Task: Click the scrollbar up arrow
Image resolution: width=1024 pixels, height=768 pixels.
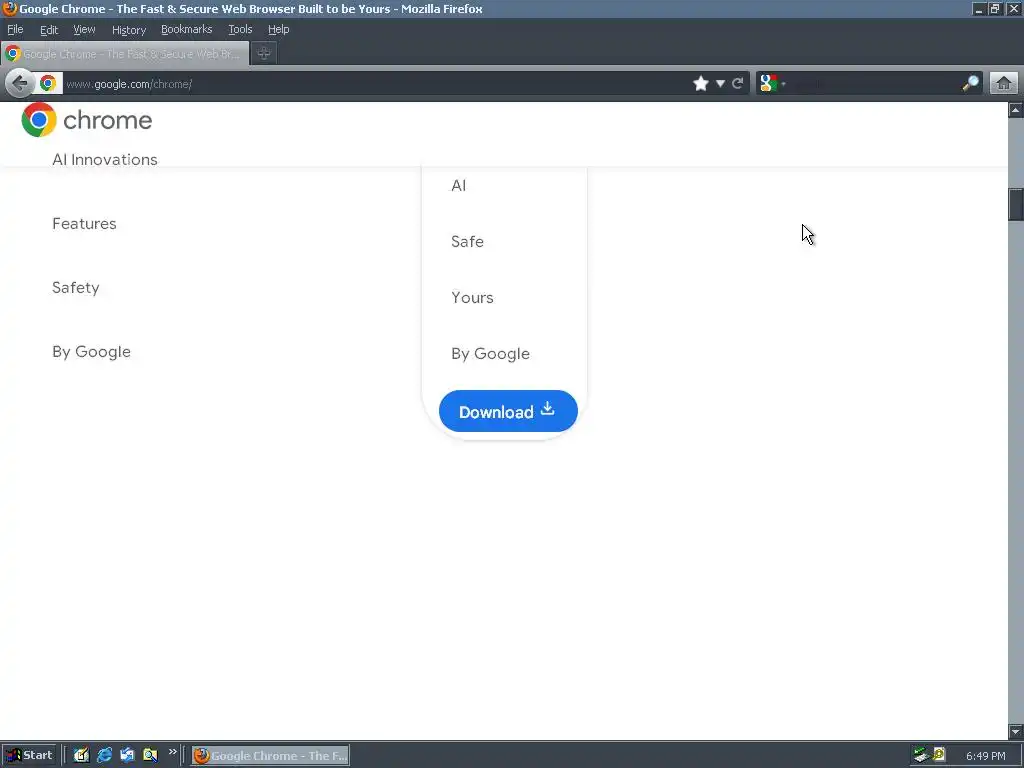Action: [1016, 110]
